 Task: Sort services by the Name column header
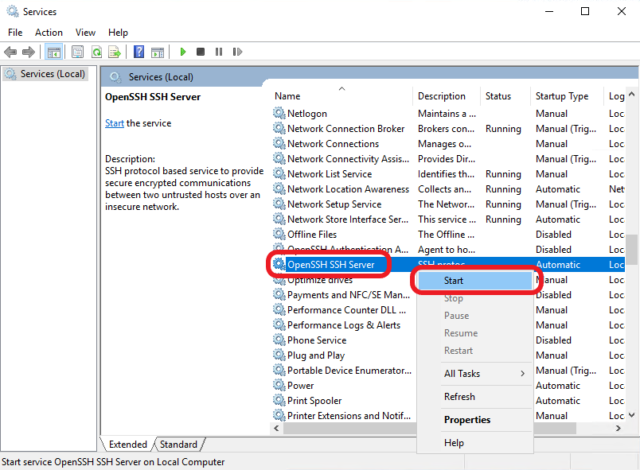tap(342, 96)
